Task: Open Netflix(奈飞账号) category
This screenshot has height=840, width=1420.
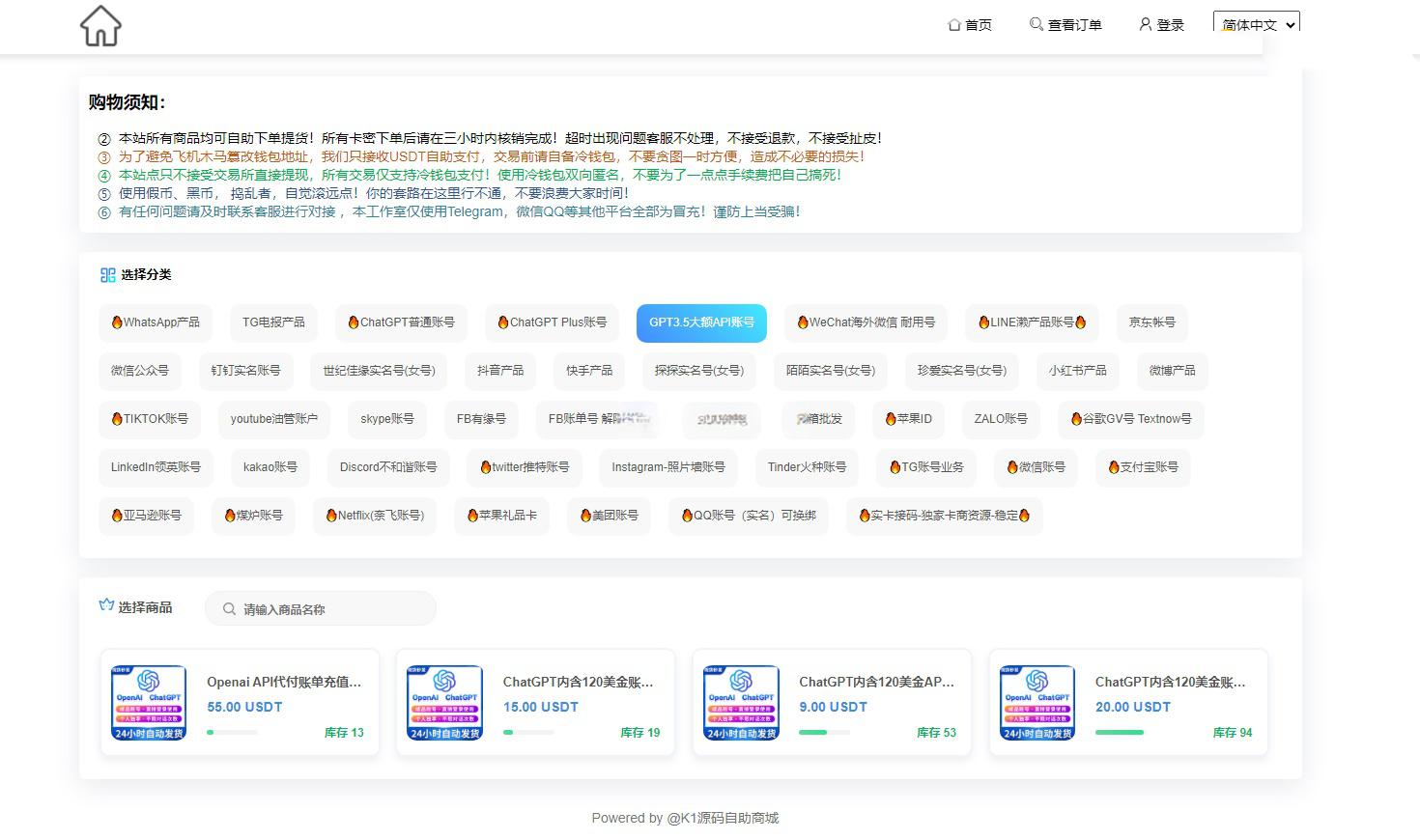Action: click(375, 516)
